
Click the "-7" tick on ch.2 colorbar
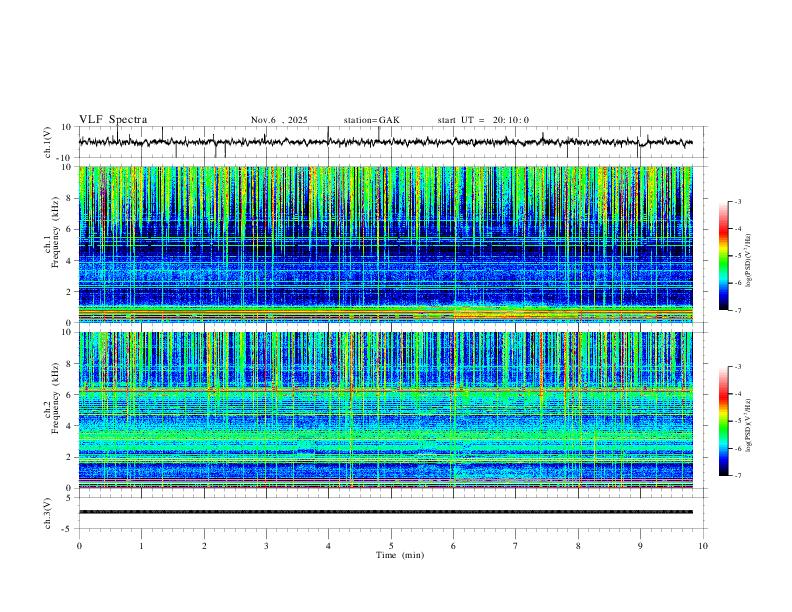point(738,476)
